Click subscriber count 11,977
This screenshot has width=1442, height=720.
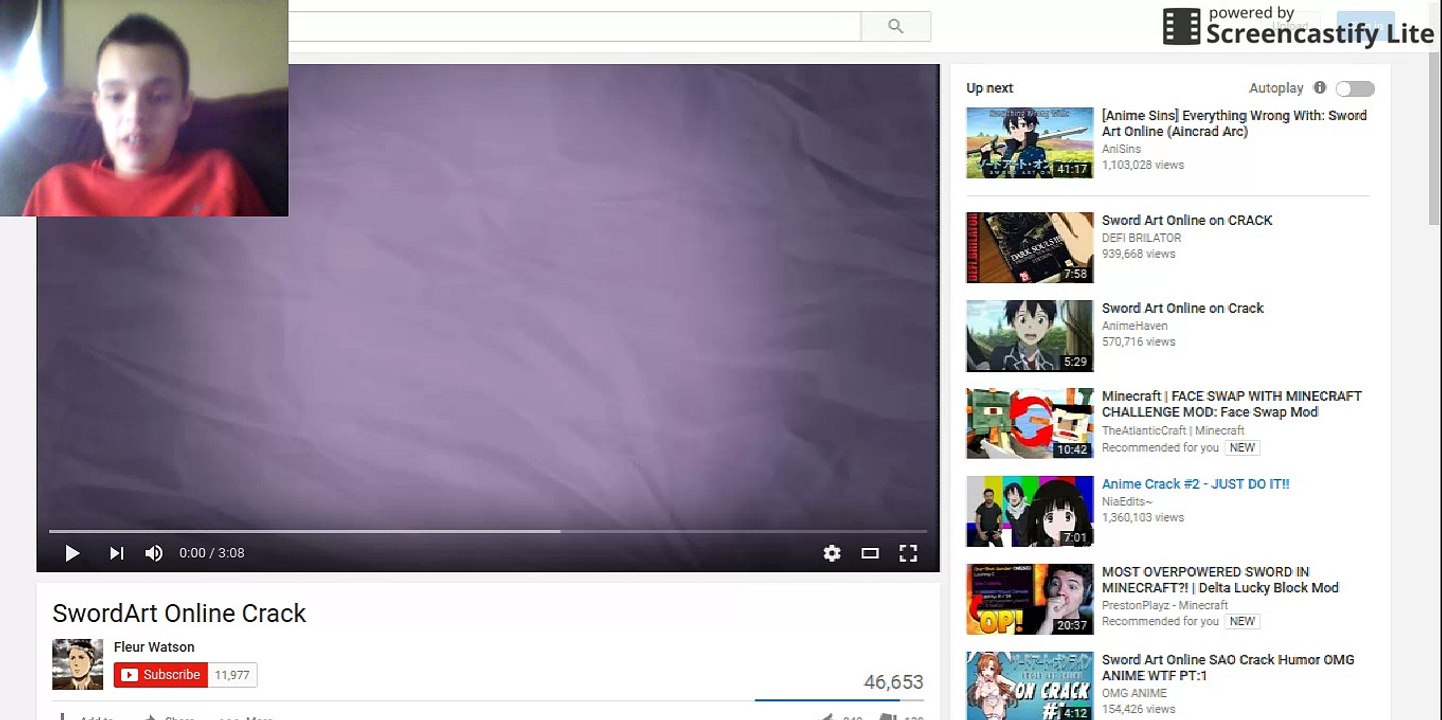point(232,675)
